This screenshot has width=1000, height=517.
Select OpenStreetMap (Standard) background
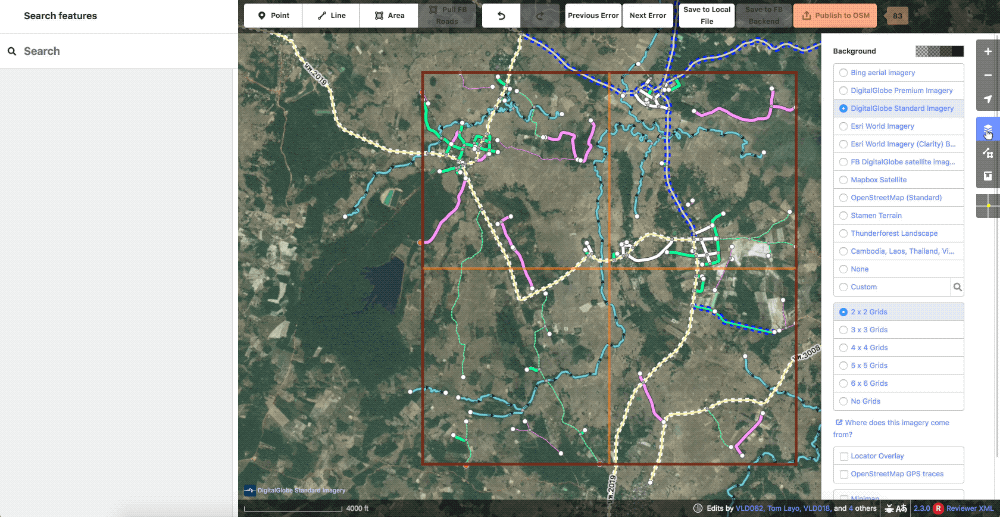899,198
